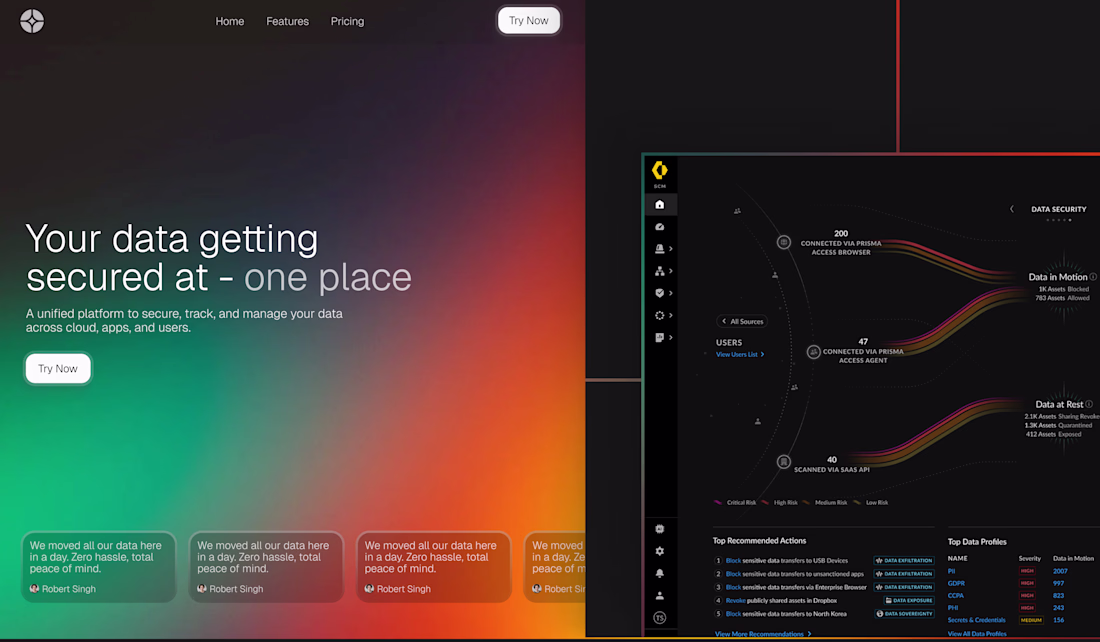Click the '1K Assets Blocked' text
This screenshot has width=1100, height=642.
pyautogui.click(x=1064, y=289)
